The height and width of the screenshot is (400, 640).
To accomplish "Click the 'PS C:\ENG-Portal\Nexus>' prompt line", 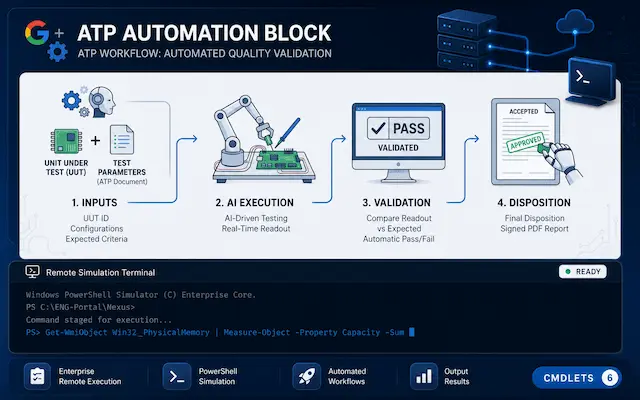I will pyautogui.click(x=80, y=307).
